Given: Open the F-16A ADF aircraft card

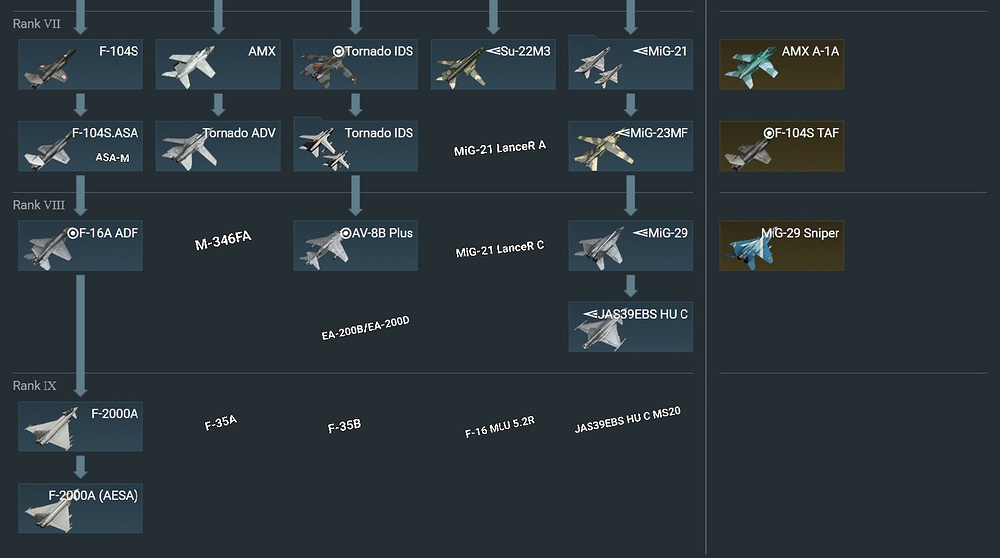Looking at the screenshot, I should tap(80, 246).
